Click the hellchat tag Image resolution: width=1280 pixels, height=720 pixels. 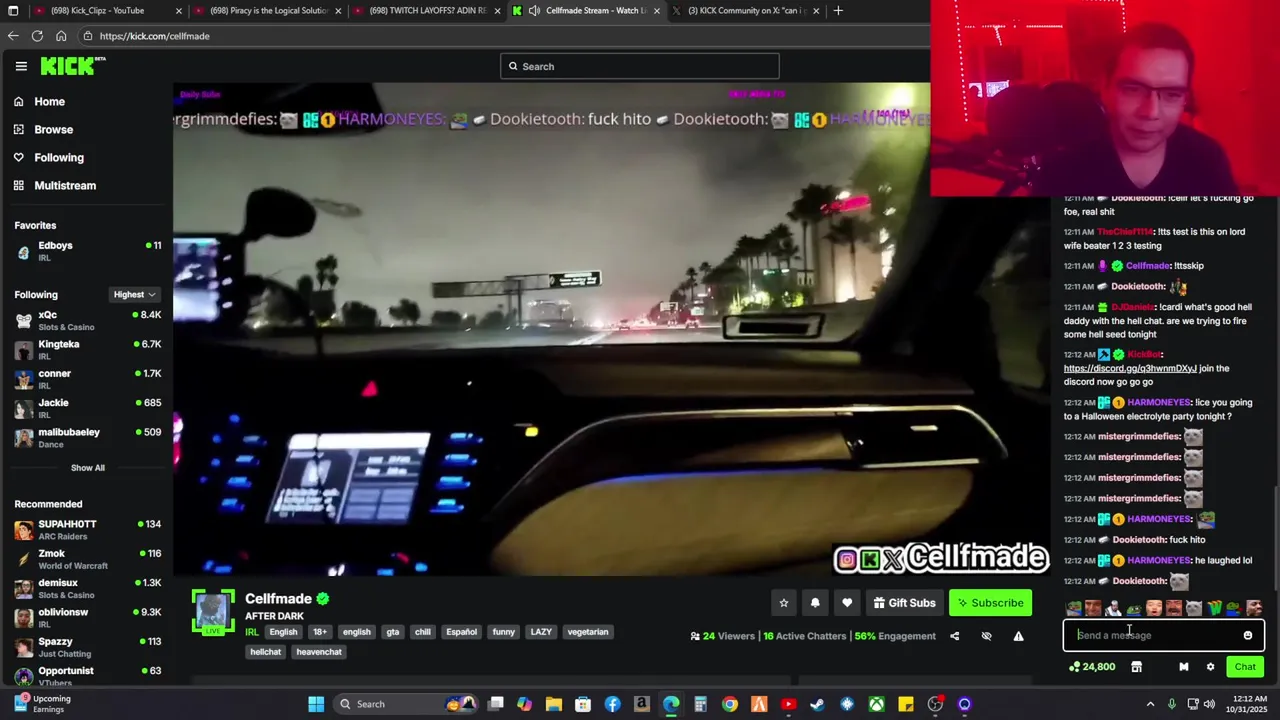coord(266,652)
